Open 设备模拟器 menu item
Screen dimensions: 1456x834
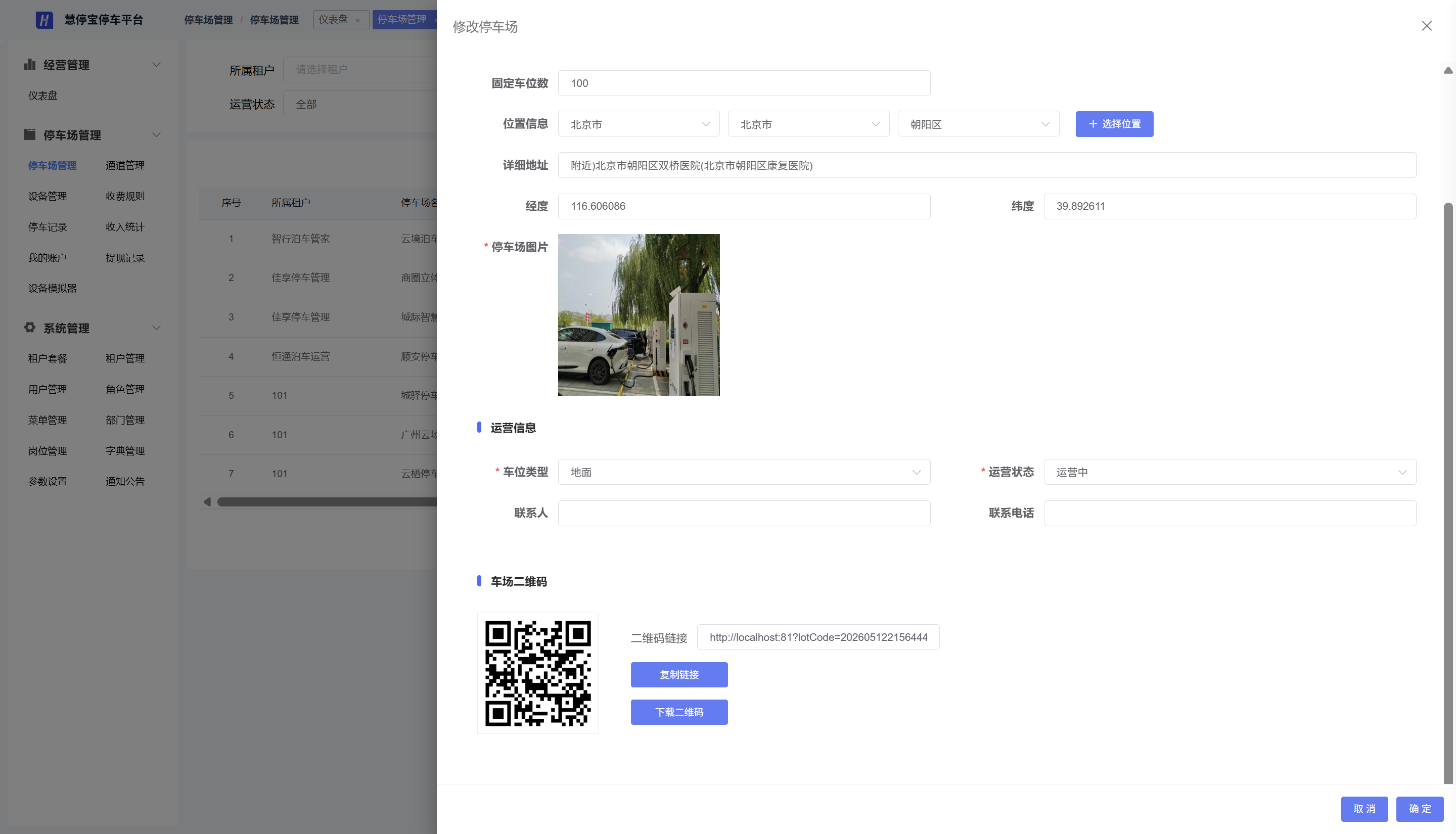(x=52, y=288)
